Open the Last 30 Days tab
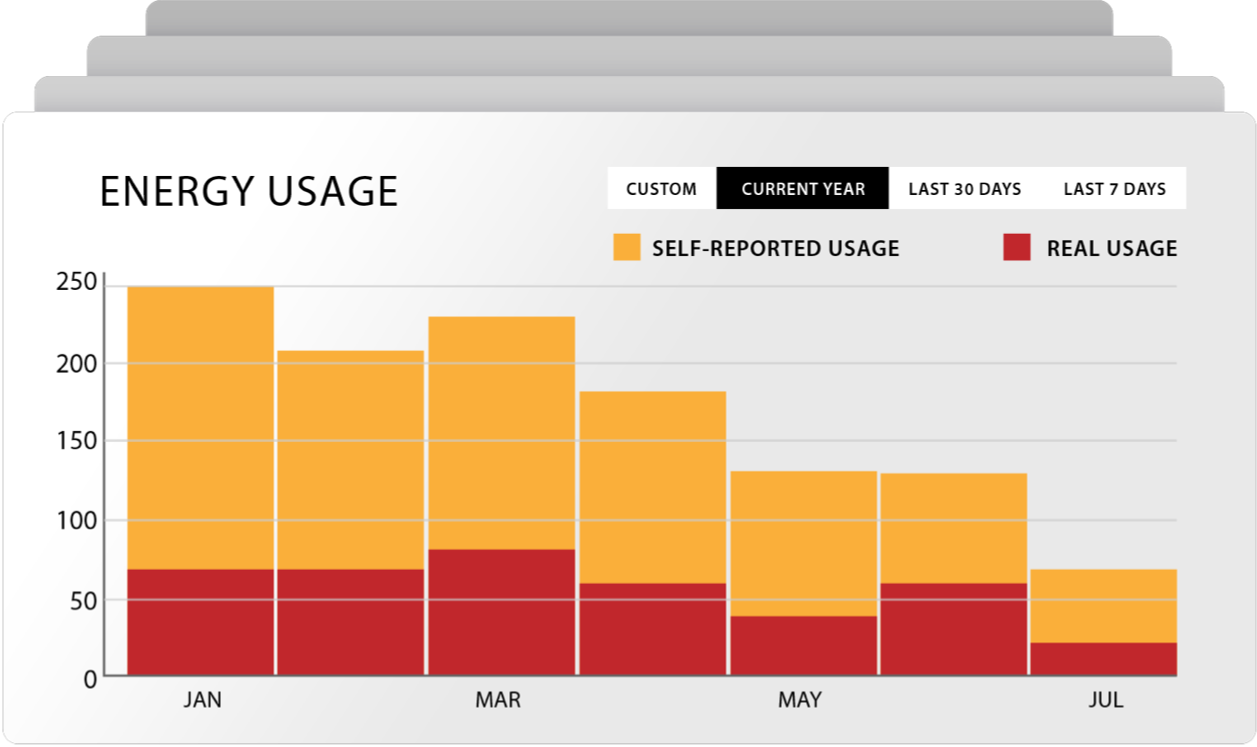The width and height of the screenshot is (1257, 747). tap(964, 189)
